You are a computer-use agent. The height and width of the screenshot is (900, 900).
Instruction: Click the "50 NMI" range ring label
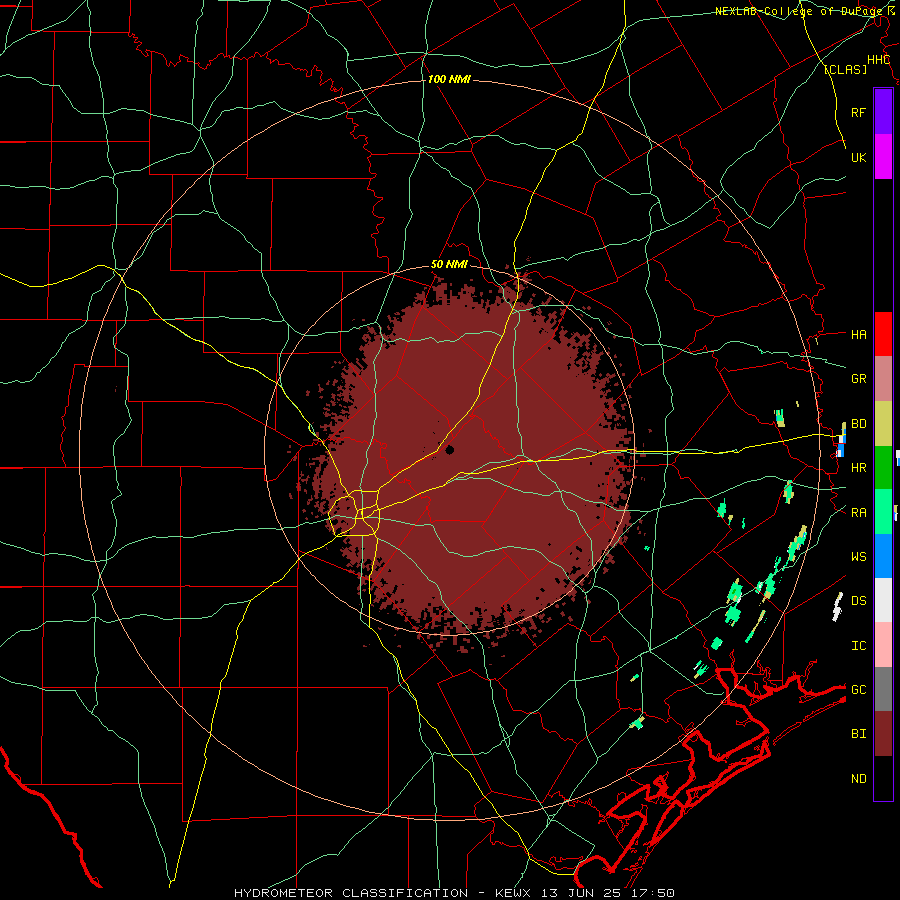(x=449, y=265)
